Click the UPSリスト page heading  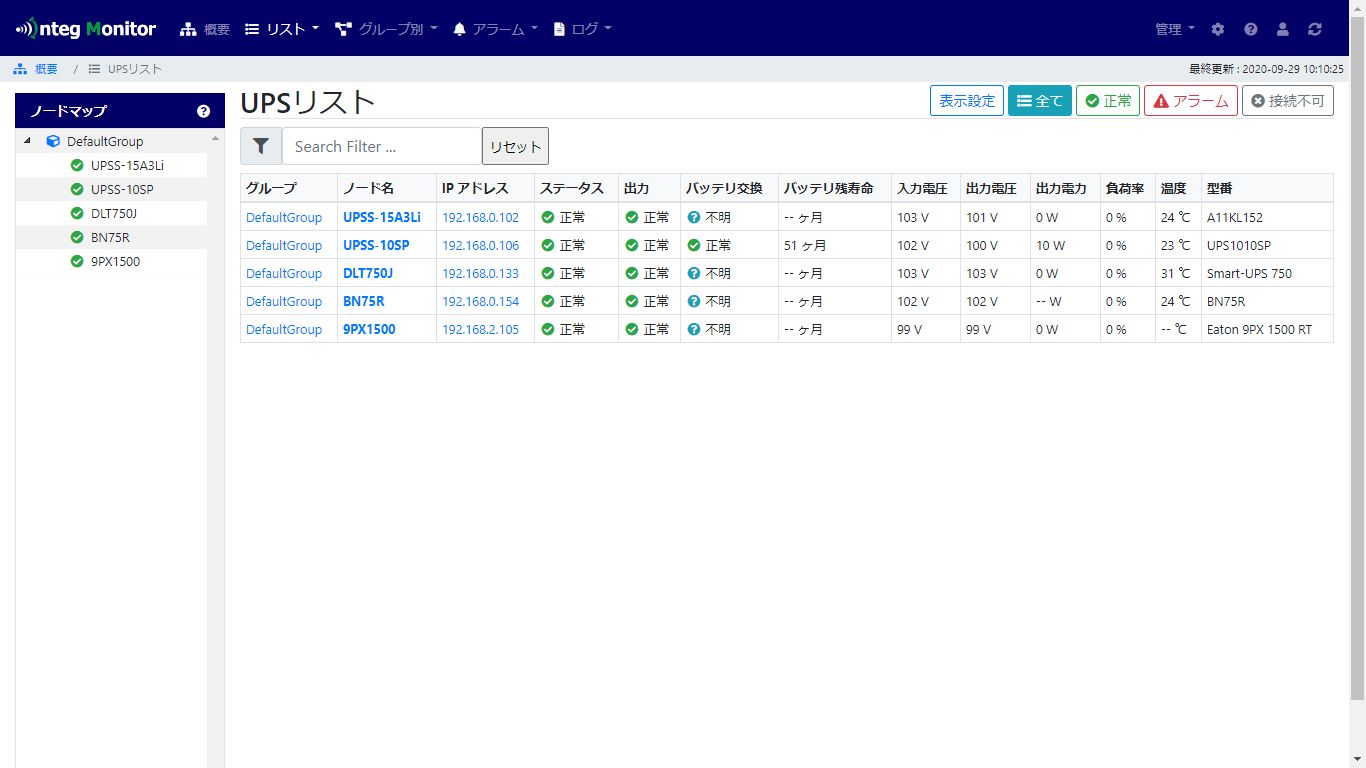[308, 102]
